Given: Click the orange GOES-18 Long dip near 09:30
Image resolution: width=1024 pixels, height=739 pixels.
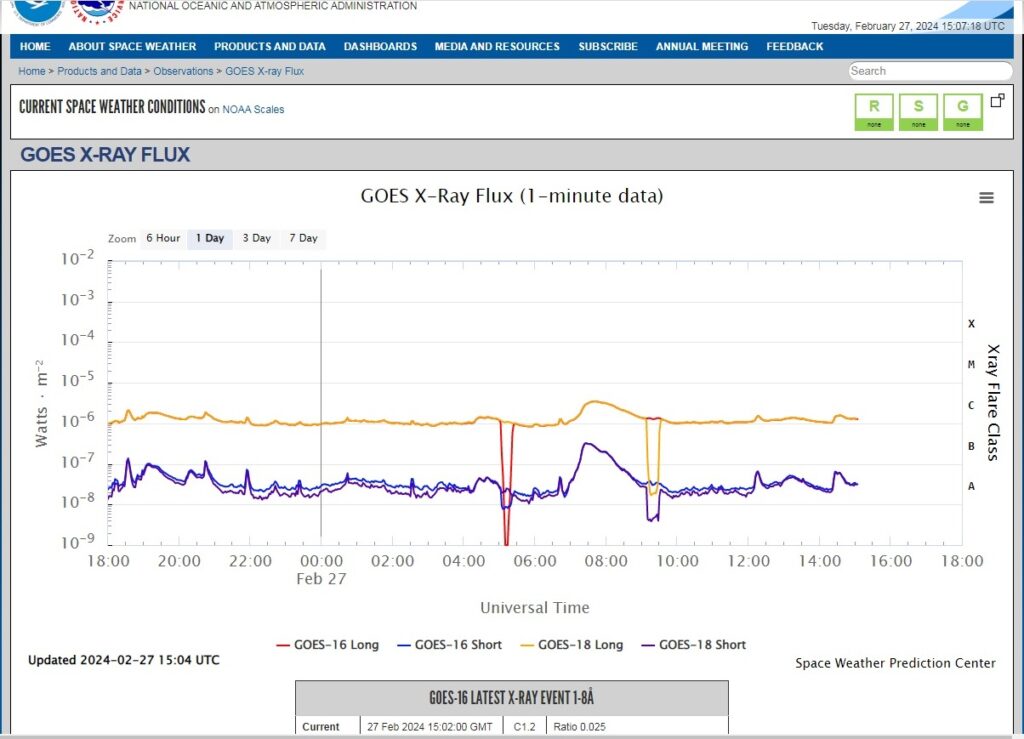Looking at the screenshot, I should click(x=653, y=456).
